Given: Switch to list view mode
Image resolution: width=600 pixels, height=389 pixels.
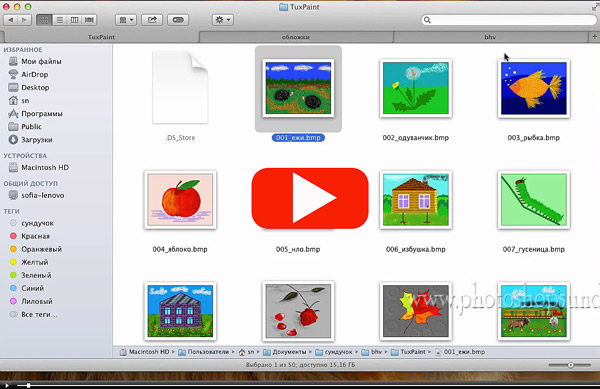Looking at the screenshot, I should [x=60, y=20].
